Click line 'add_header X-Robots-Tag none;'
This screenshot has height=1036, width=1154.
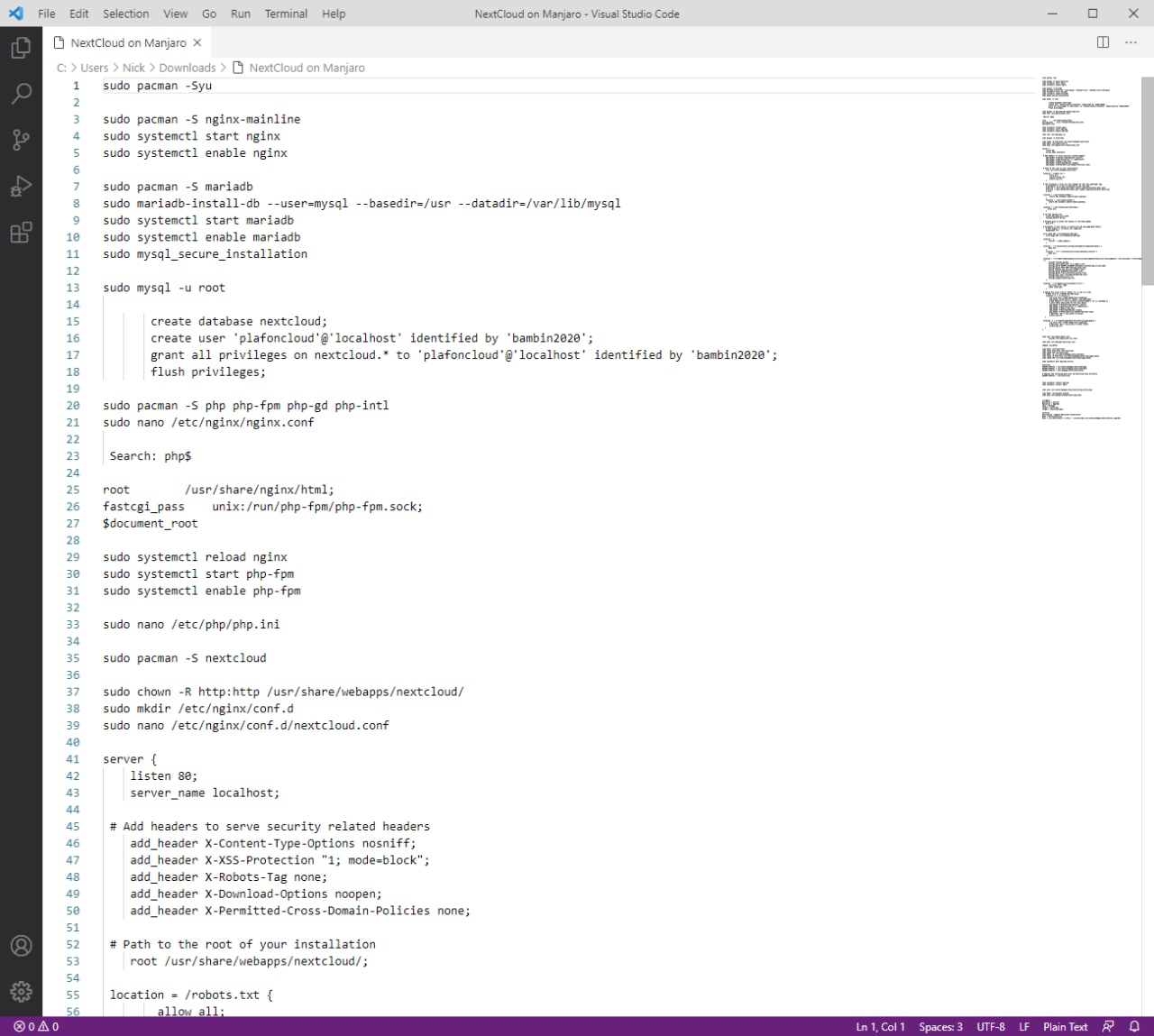pos(229,876)
